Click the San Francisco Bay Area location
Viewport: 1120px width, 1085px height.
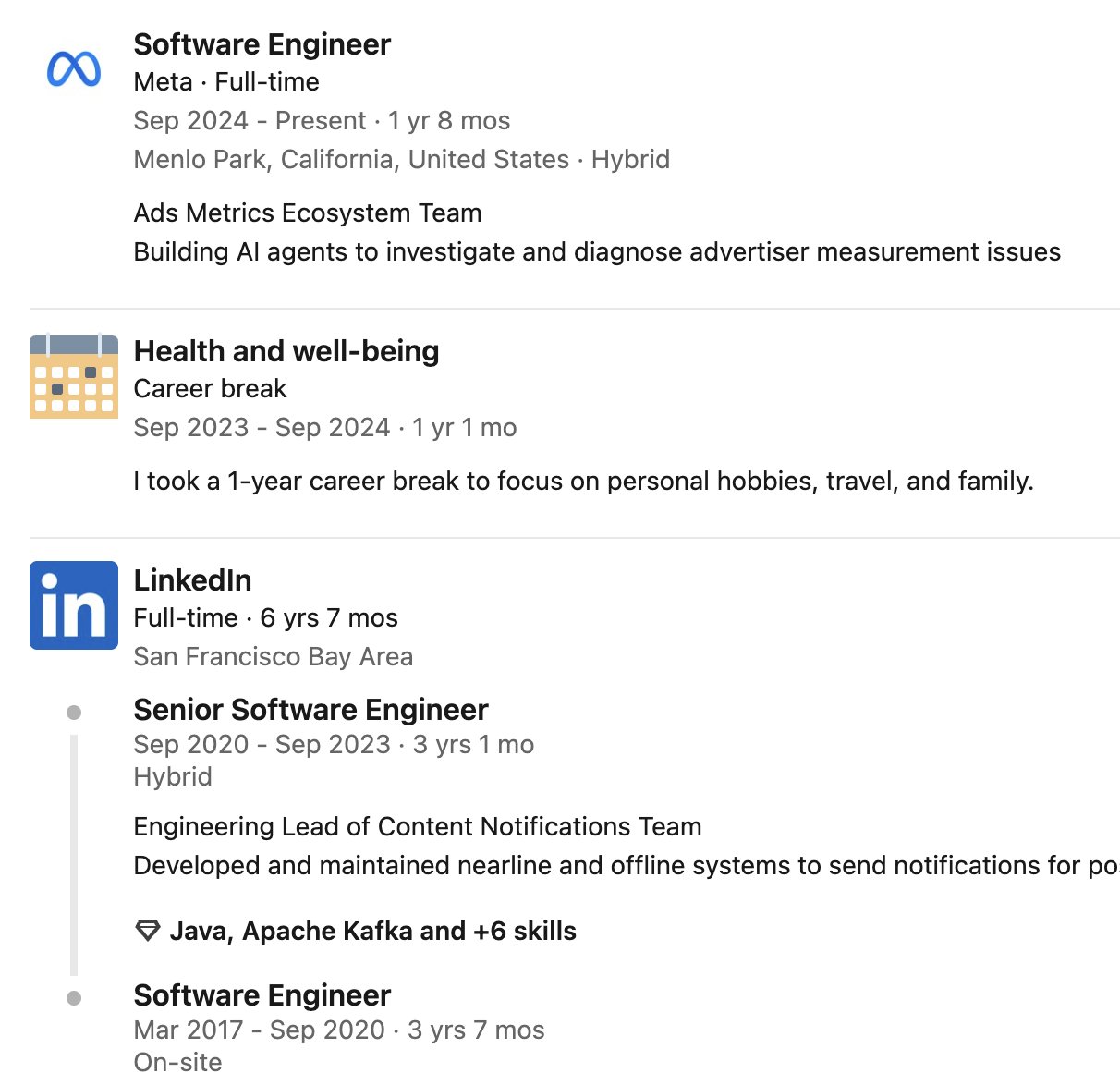point(274,657)
